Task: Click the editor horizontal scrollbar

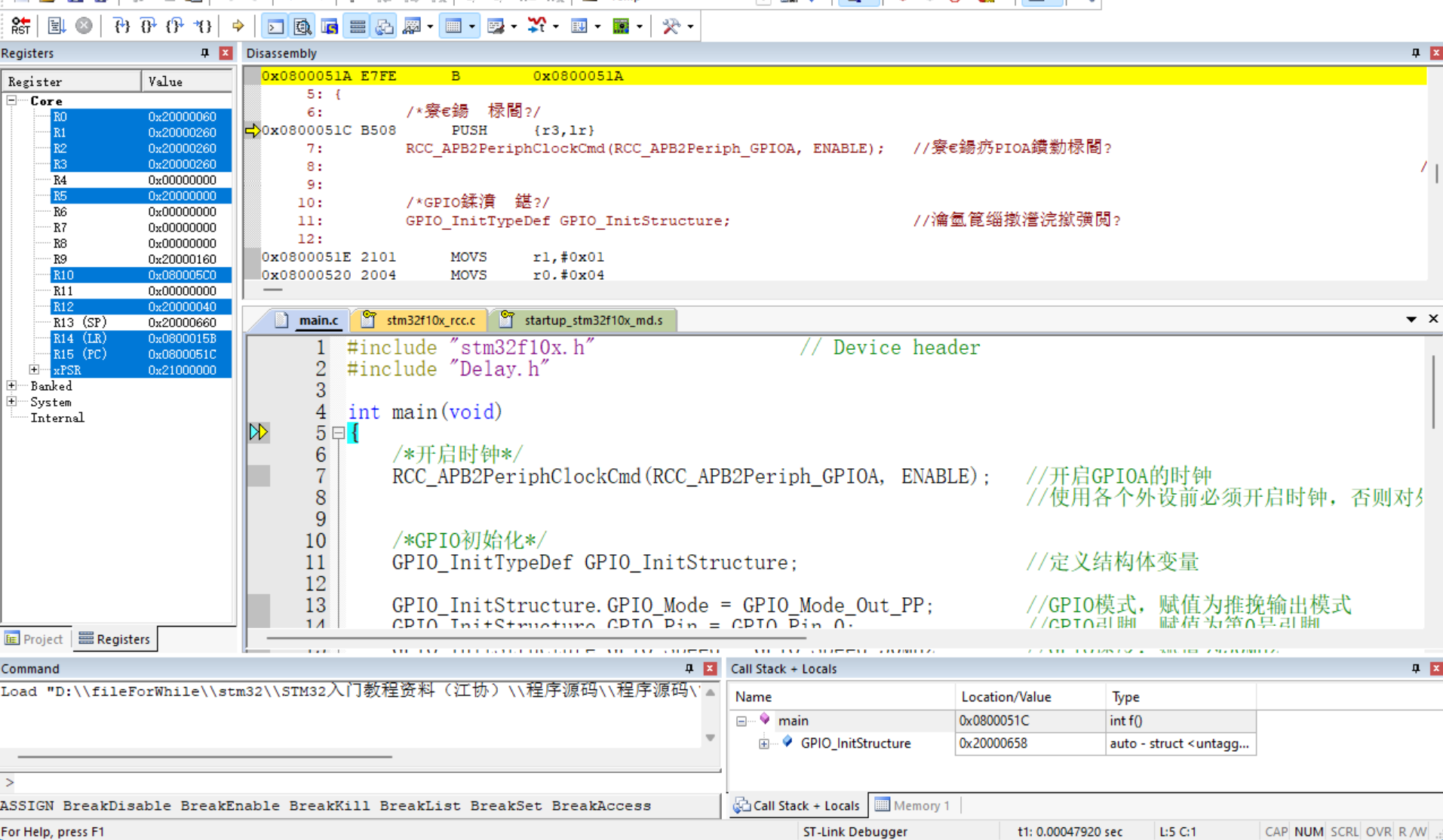Action: [536, 638]
